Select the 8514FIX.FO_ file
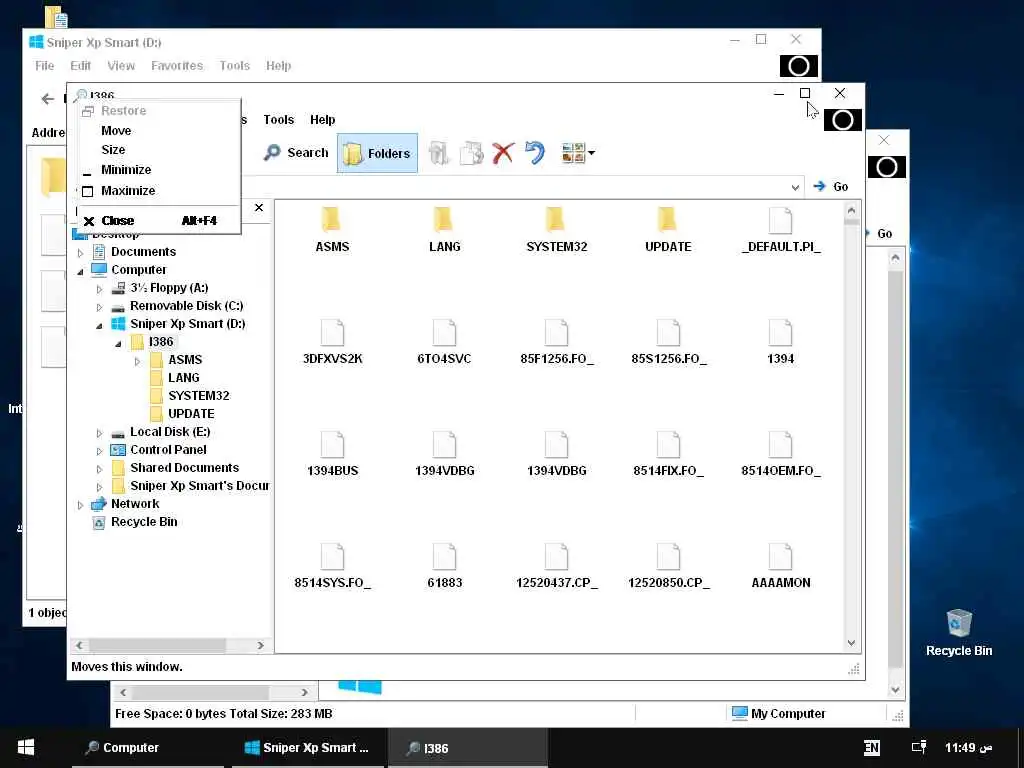The height and width of the screenshot is (768, 1024). (668, 454)
